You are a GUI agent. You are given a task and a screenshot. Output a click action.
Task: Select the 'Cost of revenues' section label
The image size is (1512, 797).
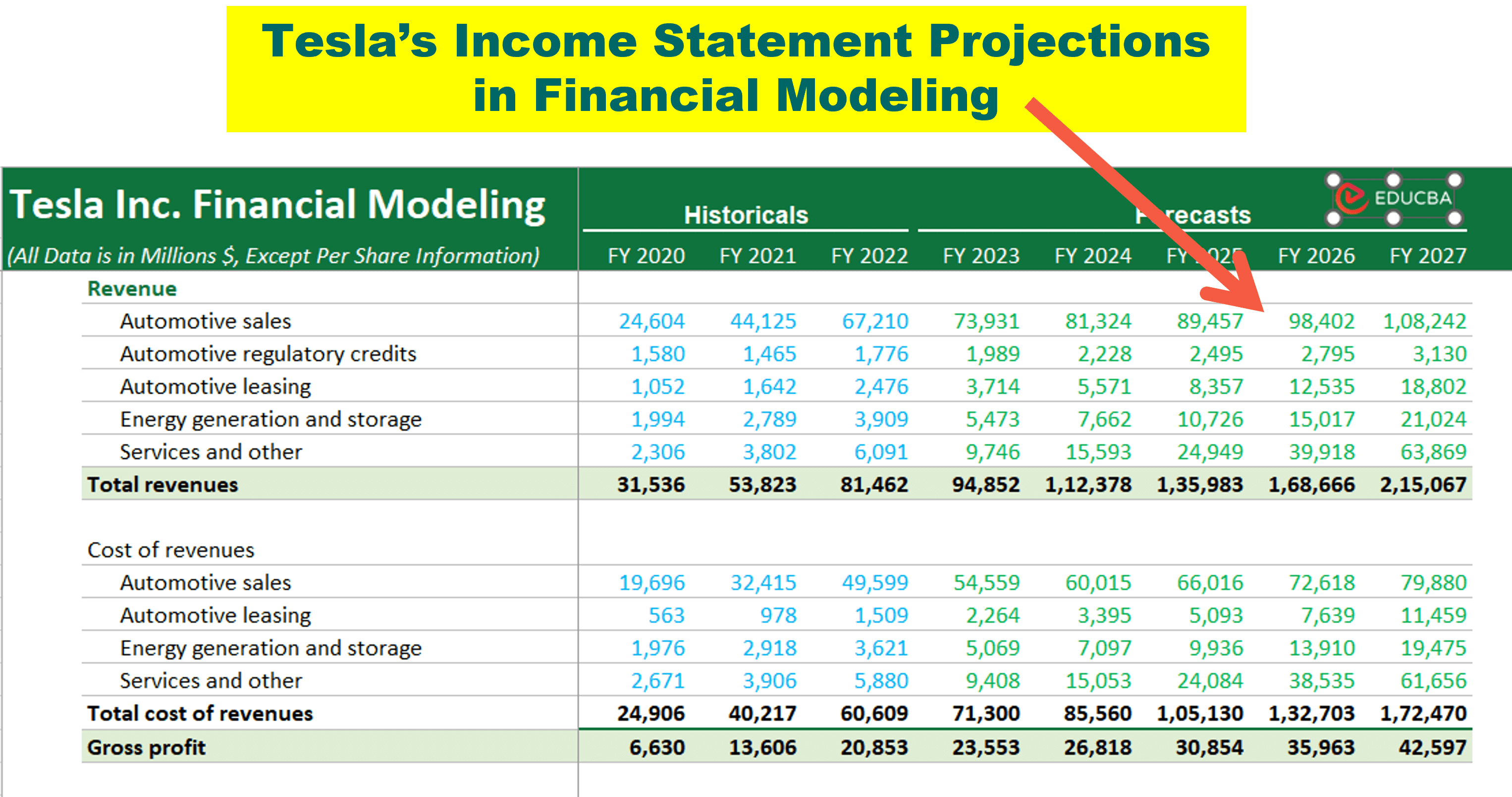[x=171, y=550]
